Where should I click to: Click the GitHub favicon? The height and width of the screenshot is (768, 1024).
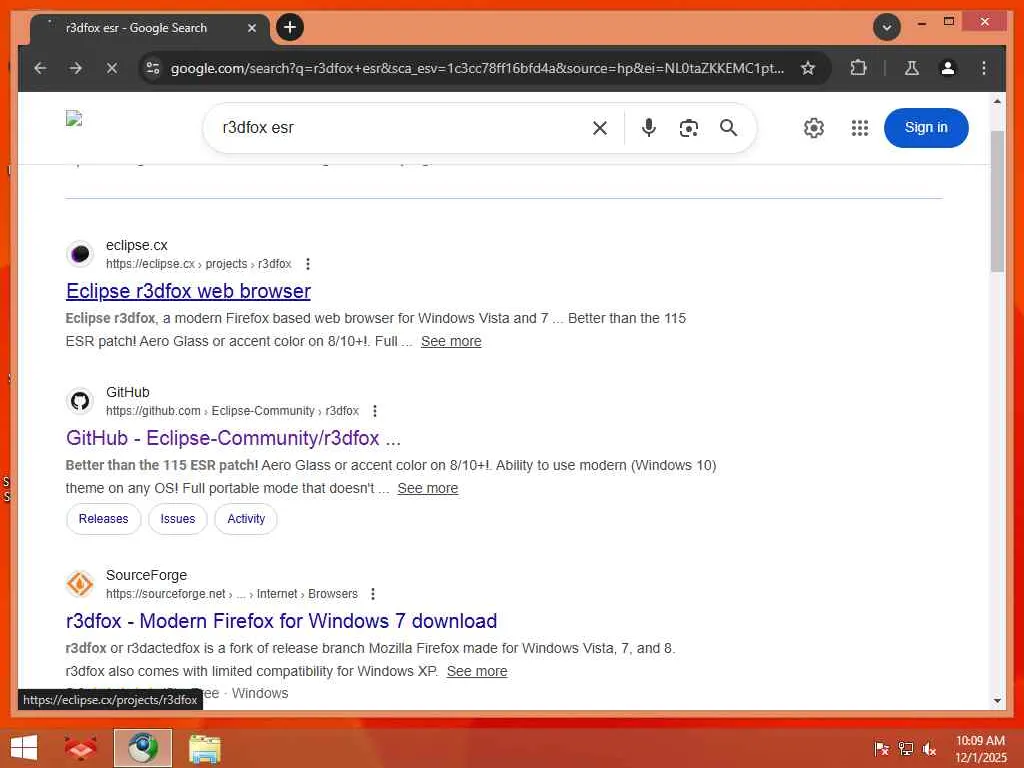(x=80, y=400)
